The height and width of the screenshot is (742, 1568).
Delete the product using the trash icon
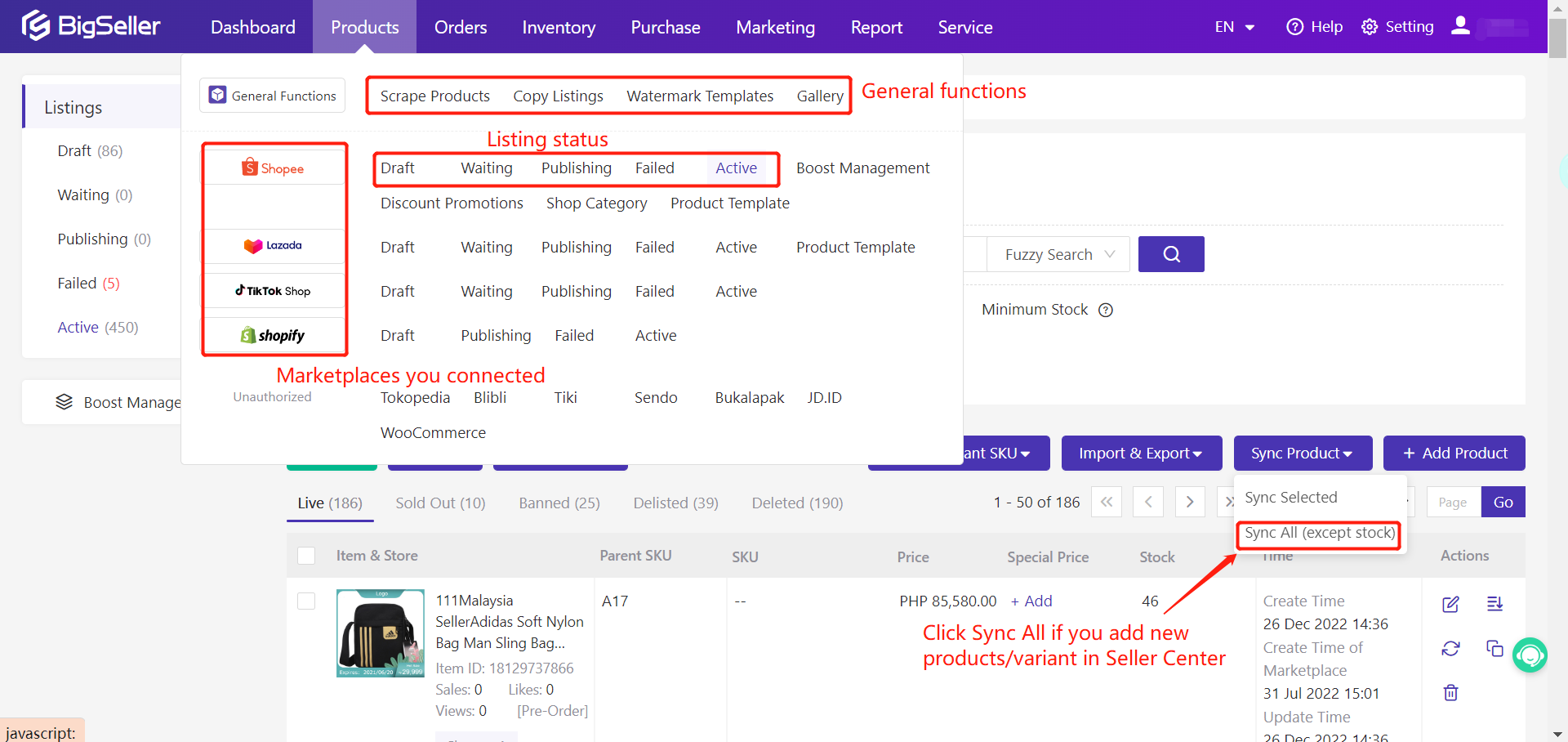click(x=1451, y=692)
